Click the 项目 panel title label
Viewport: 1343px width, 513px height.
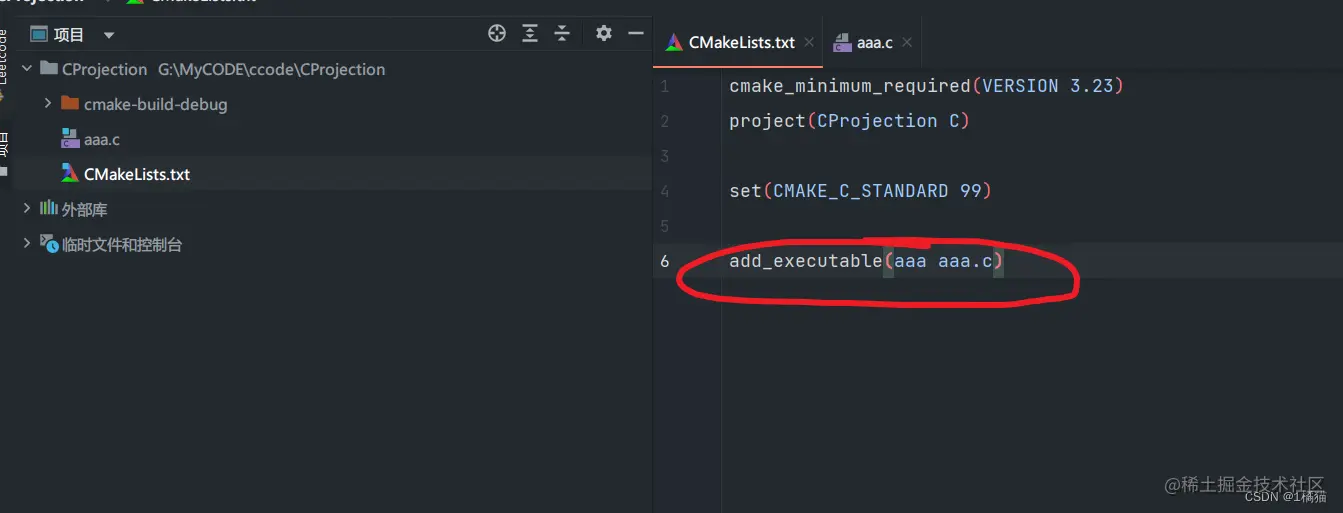(x=69, y=35)
